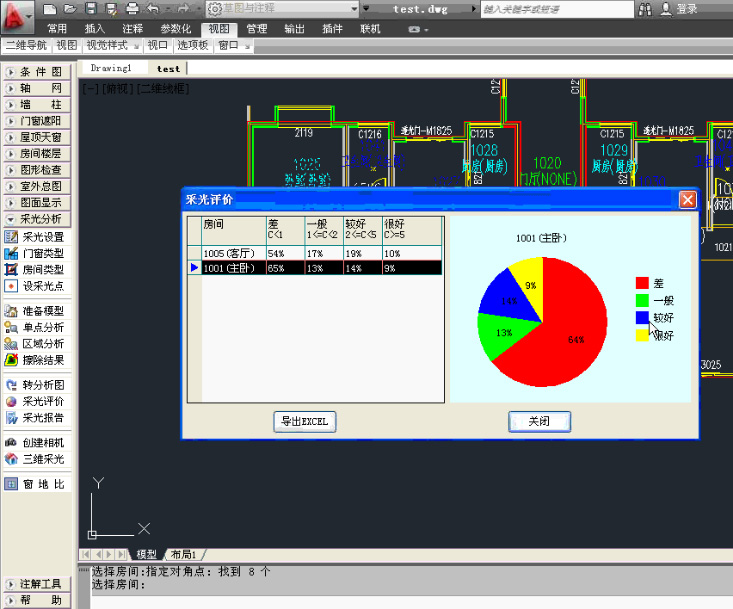Click the red 差 legend color swatch
733x609 pixels.
coord(642,283)
